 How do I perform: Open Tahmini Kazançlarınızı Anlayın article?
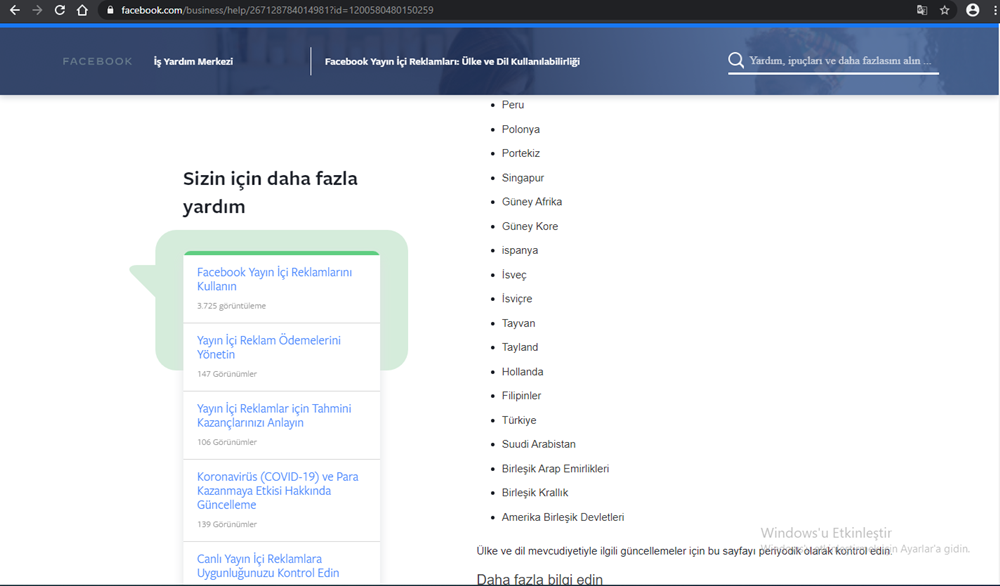pos(274,415)
